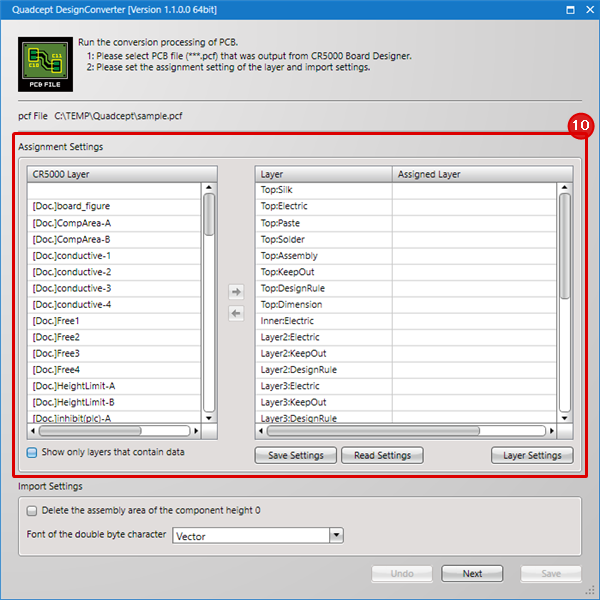Click the CR5000 list vertical scrollbar thumb
600x600 pixels.
point(209,214)
